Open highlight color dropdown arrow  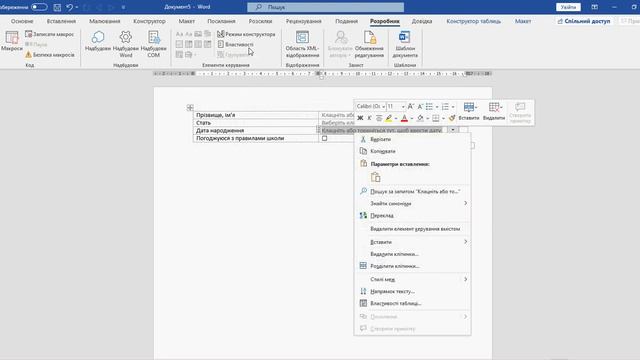tap(396, 118)
